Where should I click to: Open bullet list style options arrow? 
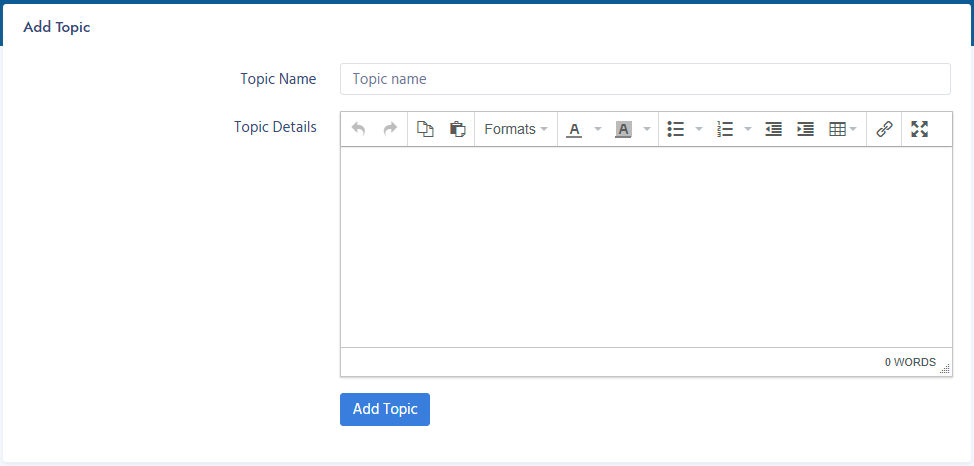pyautogui.click(x=698, y=129)
